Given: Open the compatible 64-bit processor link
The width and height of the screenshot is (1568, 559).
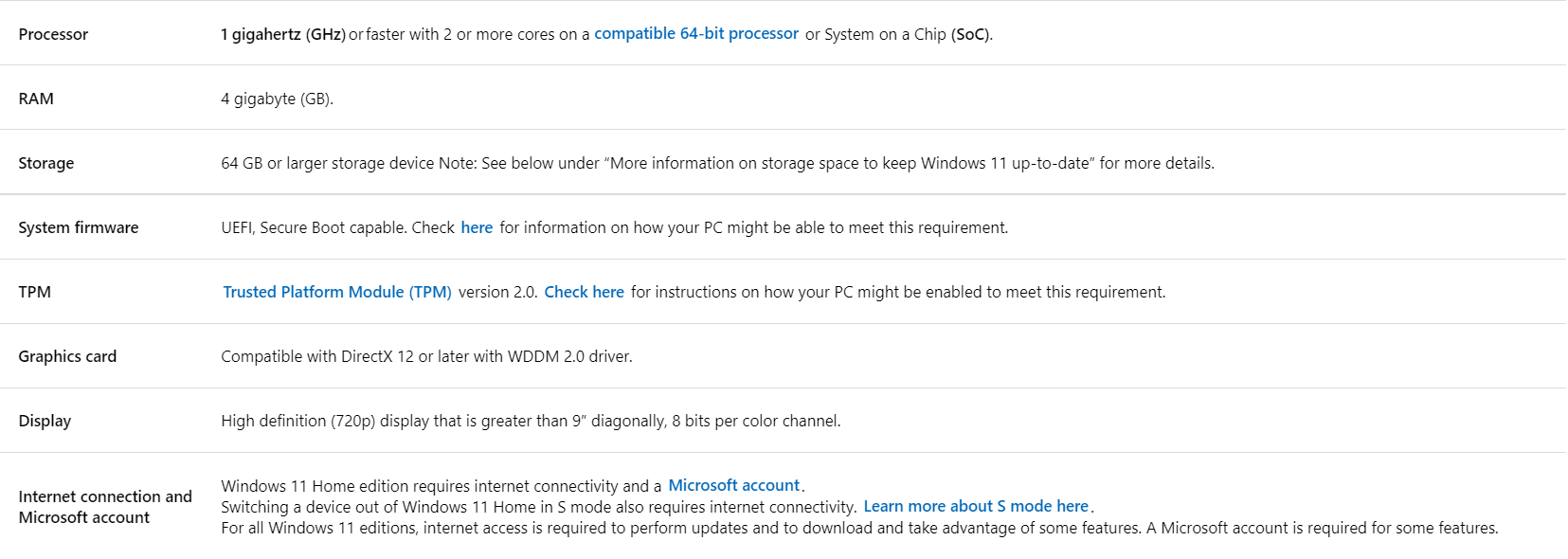Looking at the screenshot, I should 695,34.
